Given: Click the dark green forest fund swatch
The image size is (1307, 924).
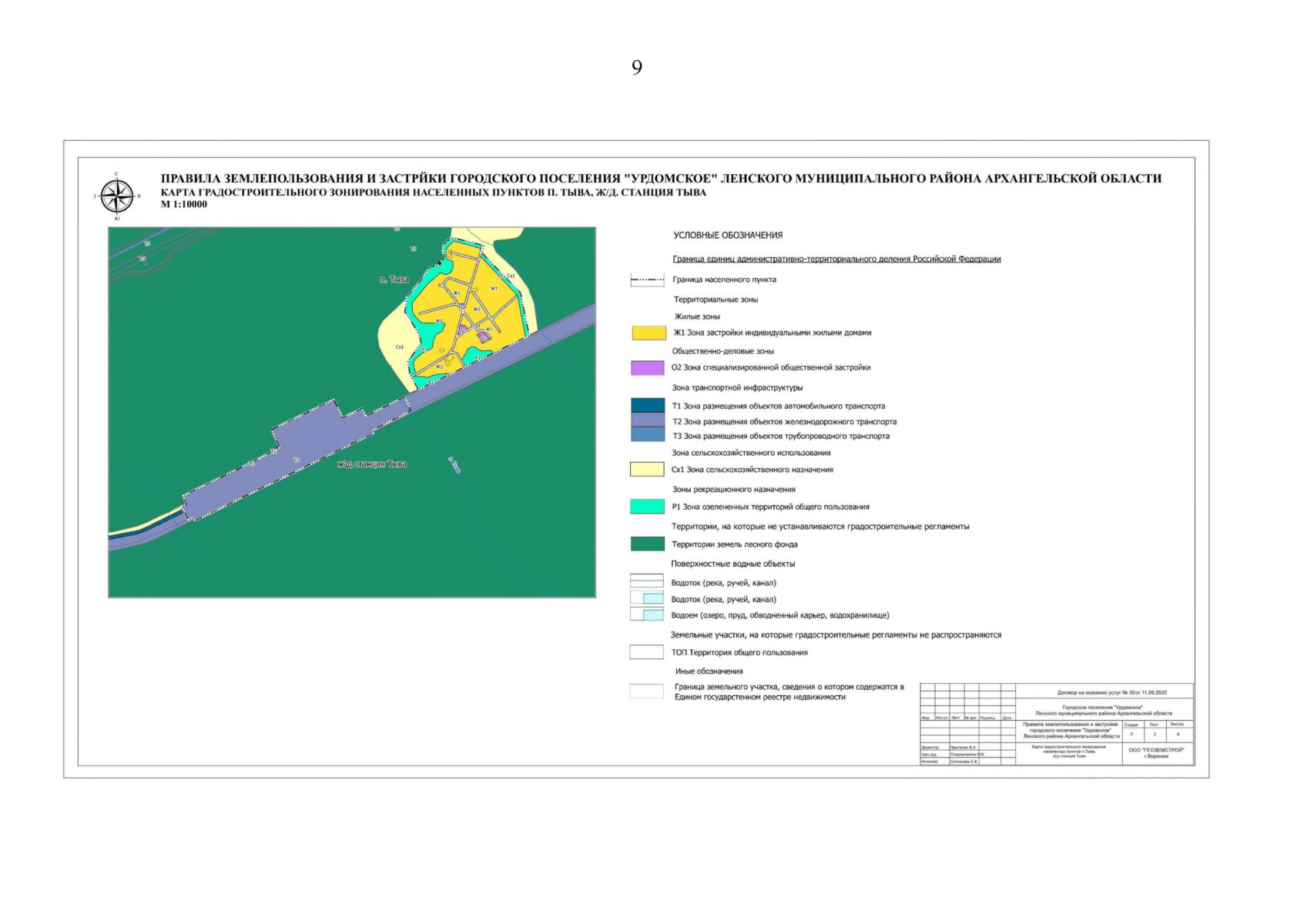Looking at the screenshot, I should [648, 544].
